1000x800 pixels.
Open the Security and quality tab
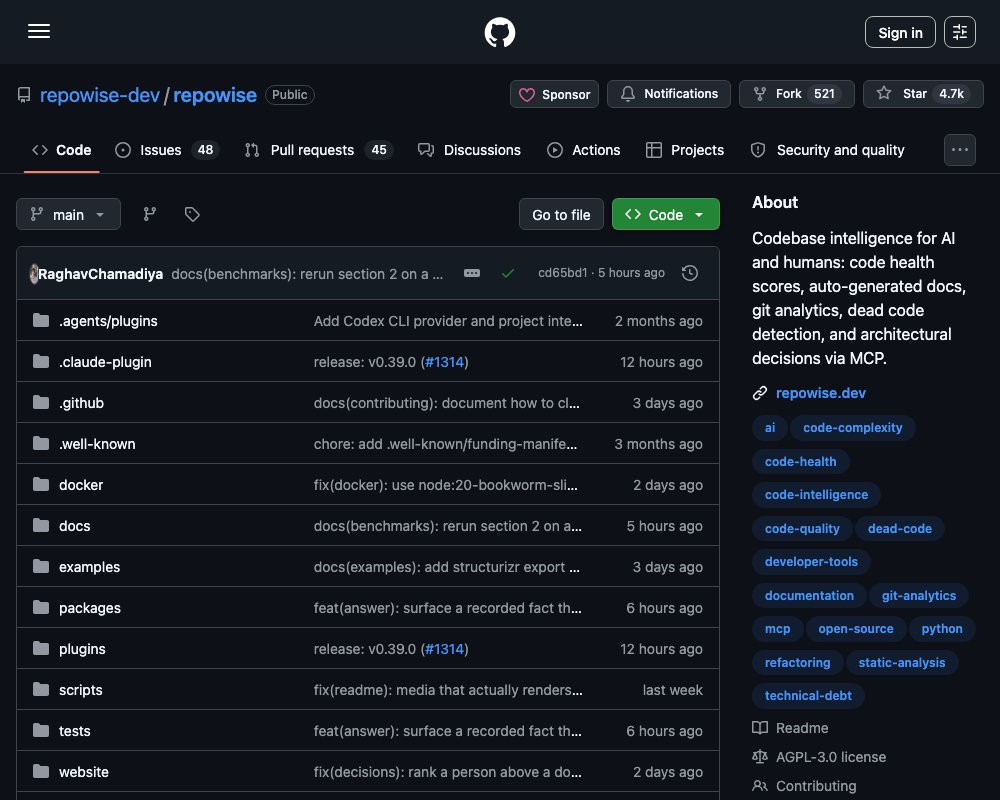[x=828, y=150]
